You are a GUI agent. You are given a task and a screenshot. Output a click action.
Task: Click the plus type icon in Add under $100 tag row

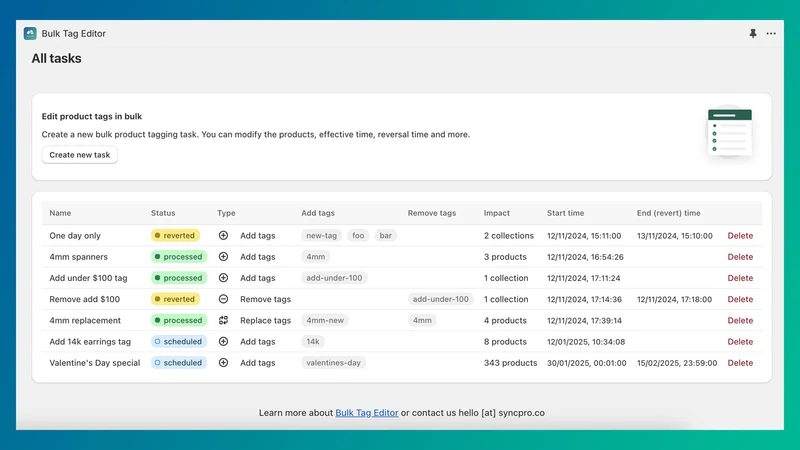point(223,278)
